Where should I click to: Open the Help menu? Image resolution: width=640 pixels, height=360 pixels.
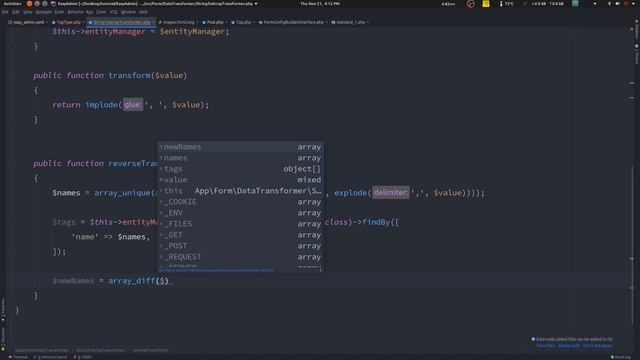click(143, 12)
